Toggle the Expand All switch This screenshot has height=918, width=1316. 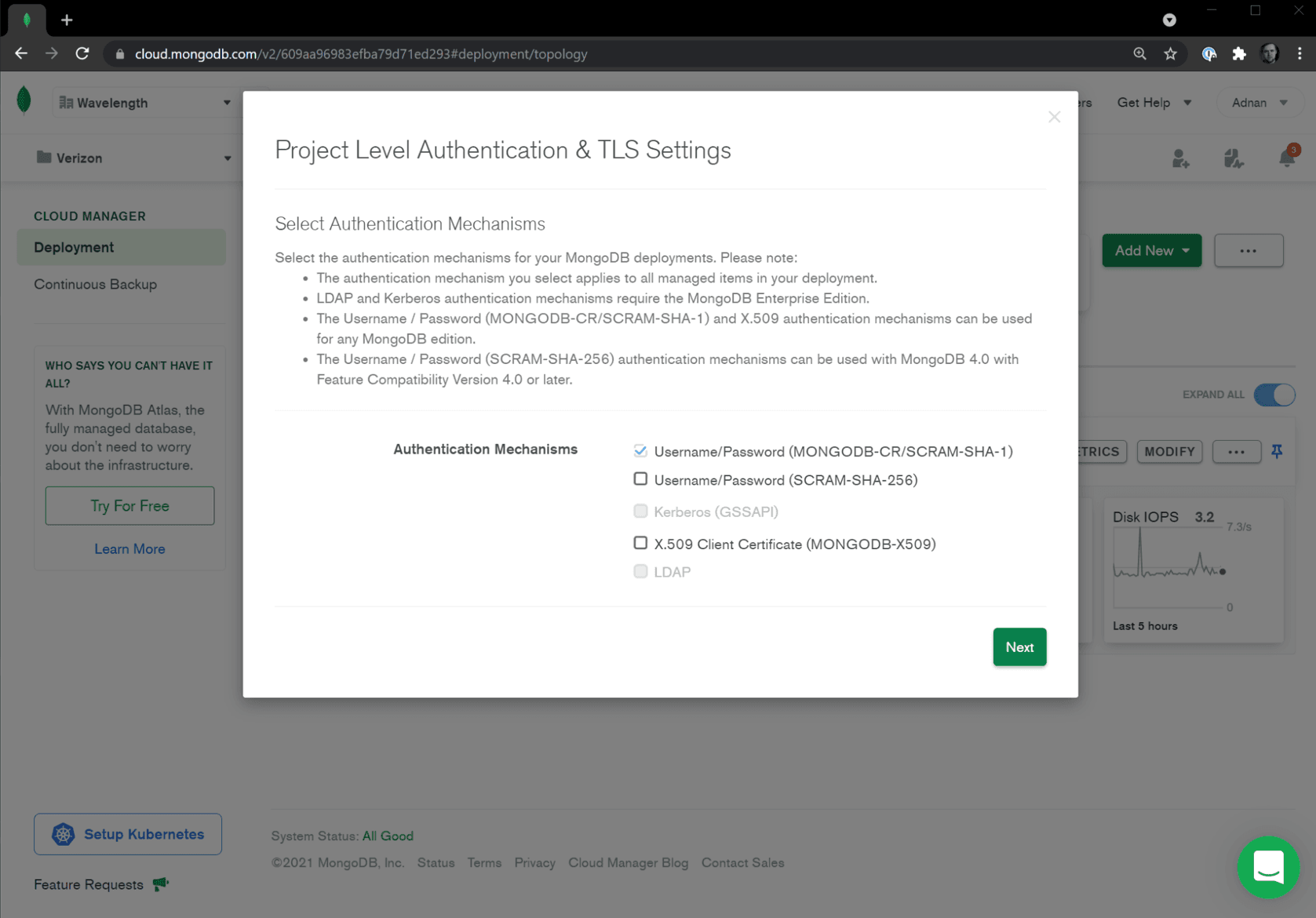click(1274, 395)
